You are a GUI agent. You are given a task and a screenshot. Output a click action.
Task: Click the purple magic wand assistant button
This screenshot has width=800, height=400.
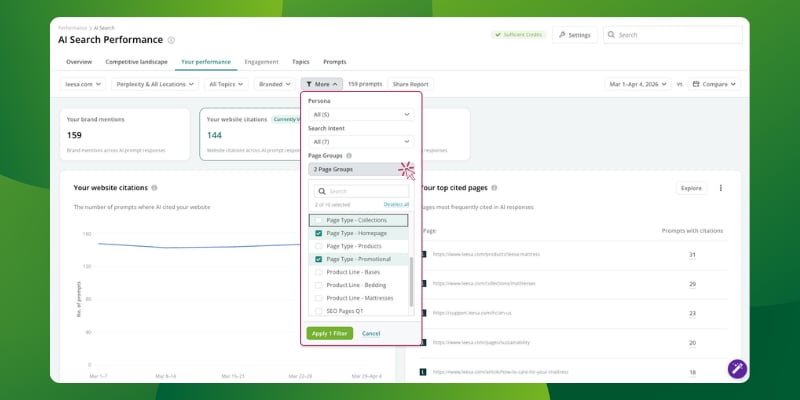(737, 368)
